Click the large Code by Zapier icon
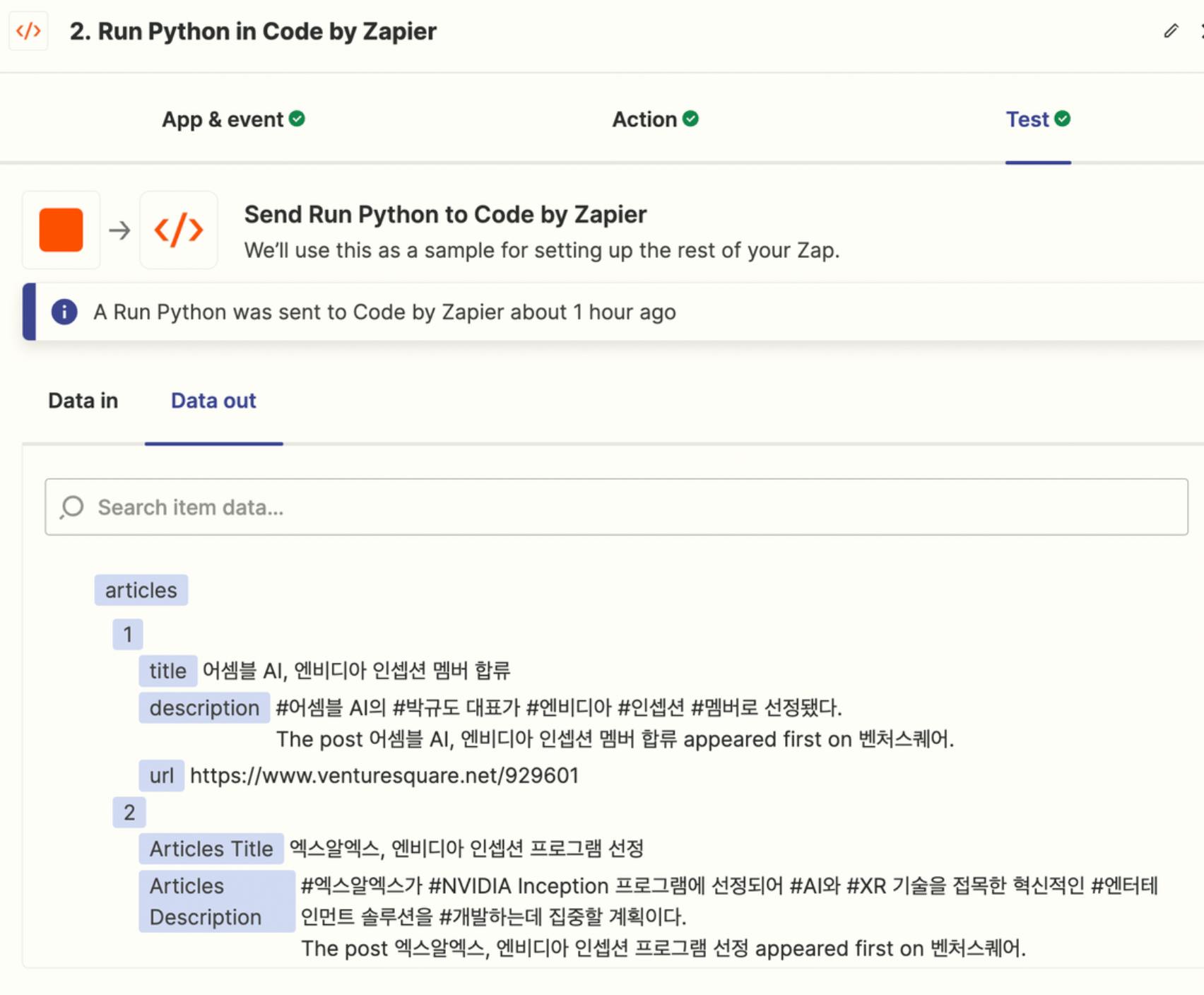The width and height of the screenshot is (1204, 995). (179, 230)
